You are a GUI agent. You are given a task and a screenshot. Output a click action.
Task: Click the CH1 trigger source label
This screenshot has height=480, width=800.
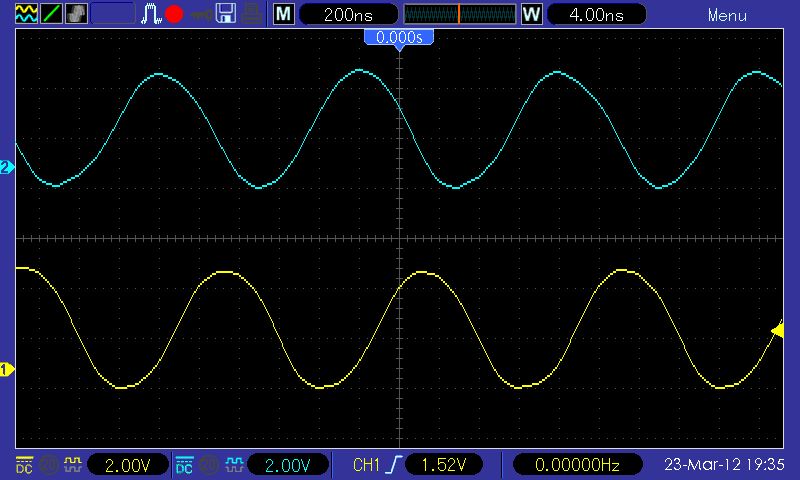(366, 465)
